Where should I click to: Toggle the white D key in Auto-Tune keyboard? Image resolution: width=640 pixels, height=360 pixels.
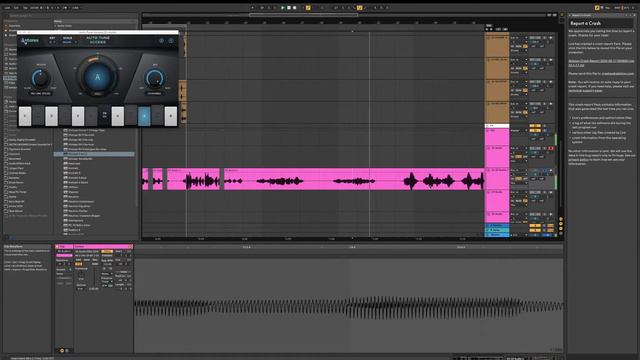pos(51,116)
